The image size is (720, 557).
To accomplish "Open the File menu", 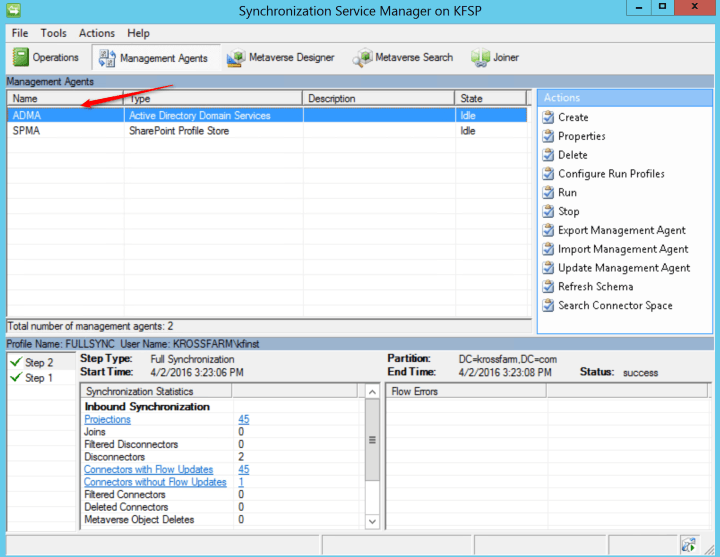I will [20, 33].
